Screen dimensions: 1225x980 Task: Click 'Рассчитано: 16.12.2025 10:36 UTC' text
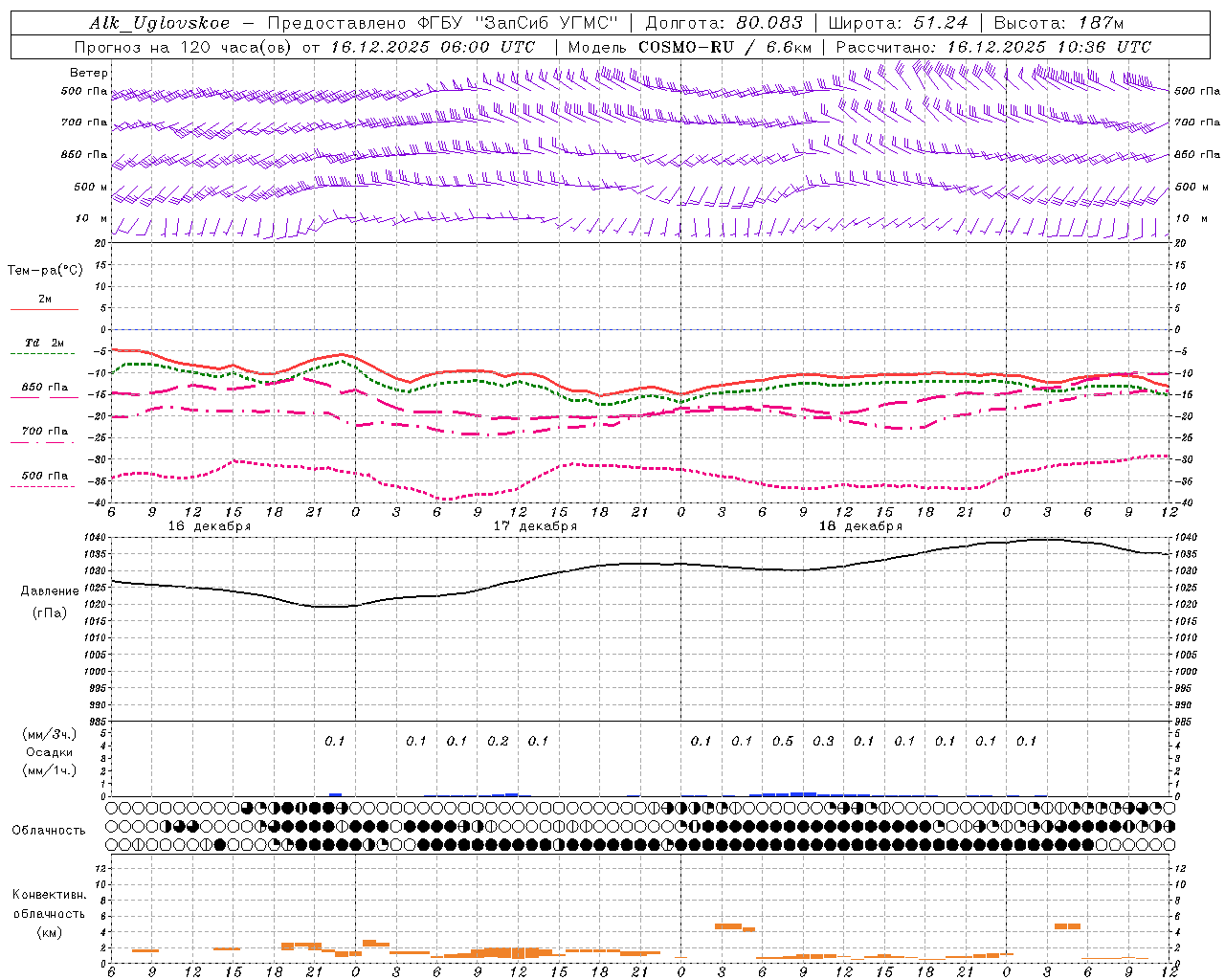pos(993,47)
